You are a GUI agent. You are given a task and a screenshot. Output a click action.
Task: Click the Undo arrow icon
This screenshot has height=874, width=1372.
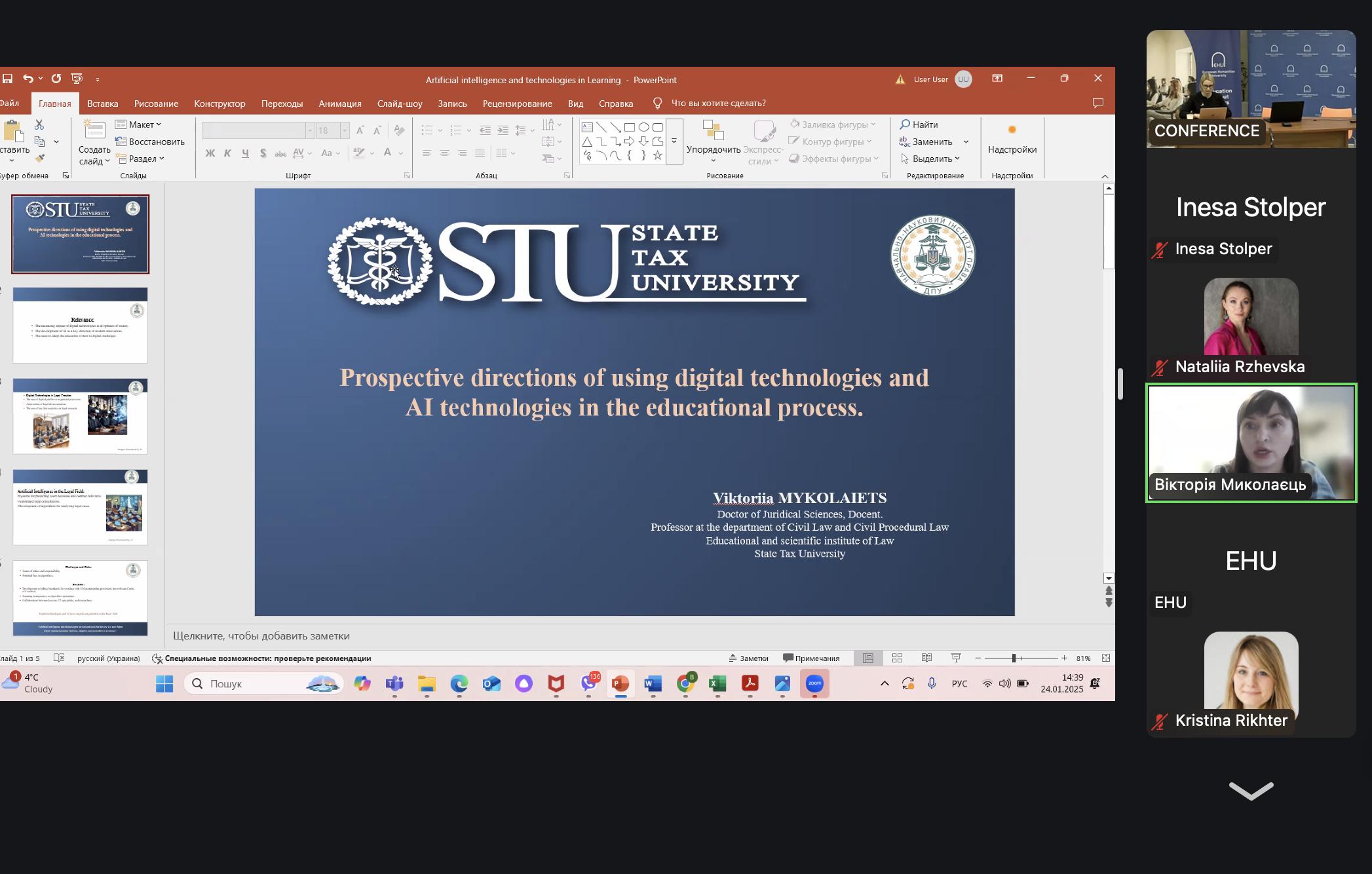point(28,79)
